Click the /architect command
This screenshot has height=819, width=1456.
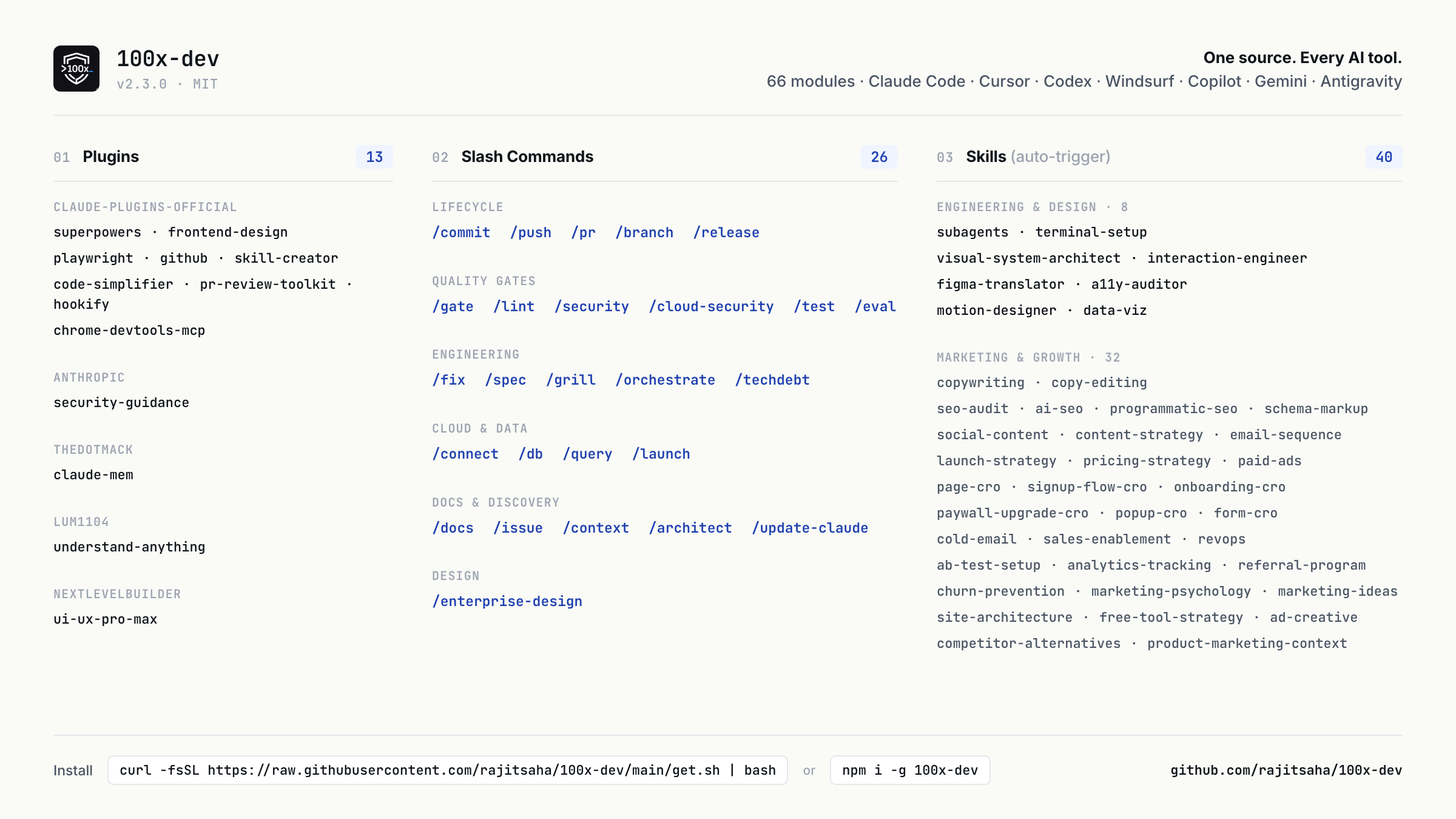click(x=690, y=528)
